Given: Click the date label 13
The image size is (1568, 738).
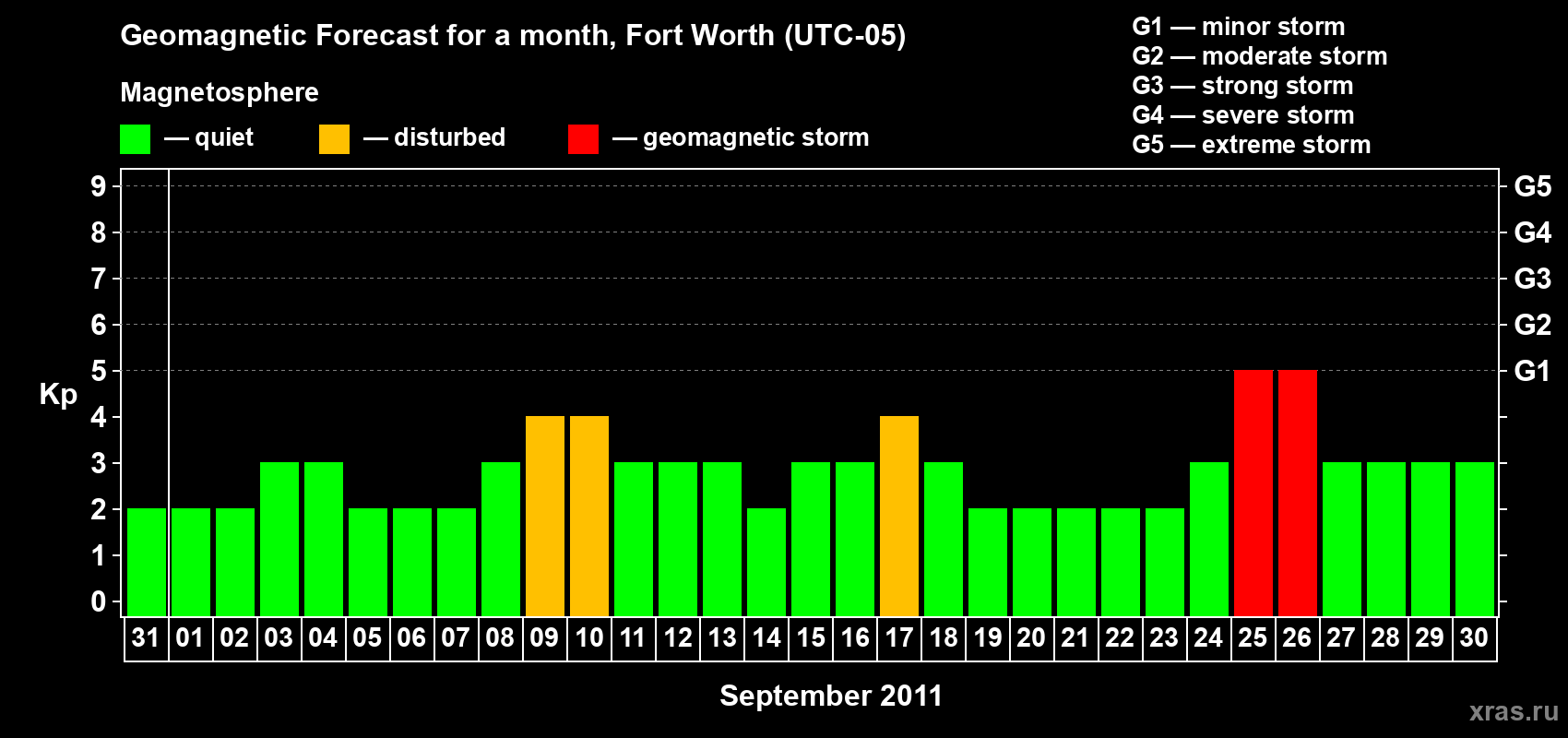Looking at the screenshot, I should [721, 637].
